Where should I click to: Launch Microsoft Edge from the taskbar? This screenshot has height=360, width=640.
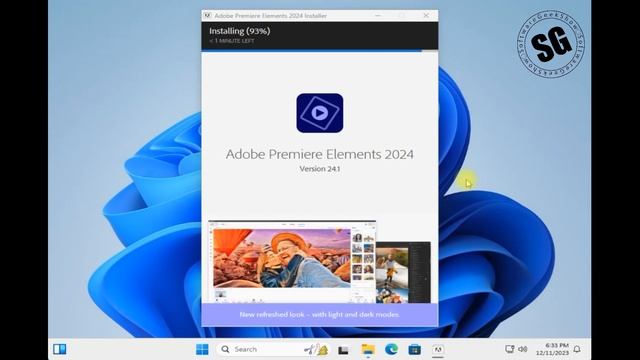coord(391,349)
